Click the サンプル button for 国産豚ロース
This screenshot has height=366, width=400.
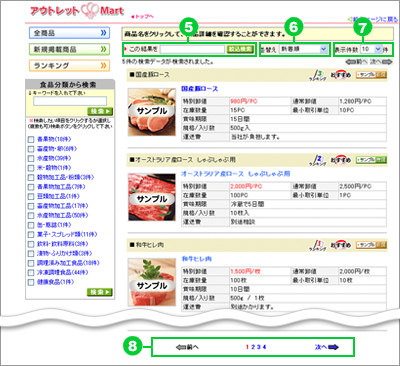[371, 75]
